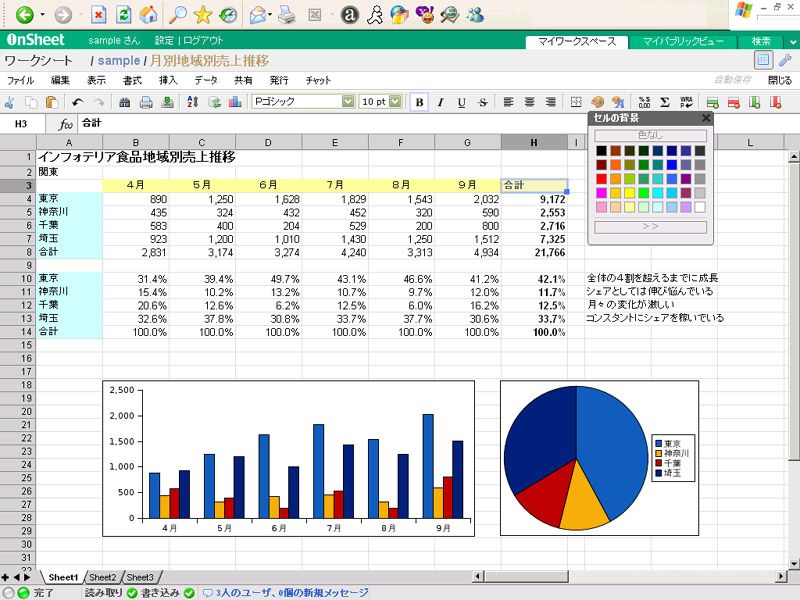The height and width of the screenshot is (600, 800).
Task: Close the セルの背景 color panel
Action: [x=706, y=118]
